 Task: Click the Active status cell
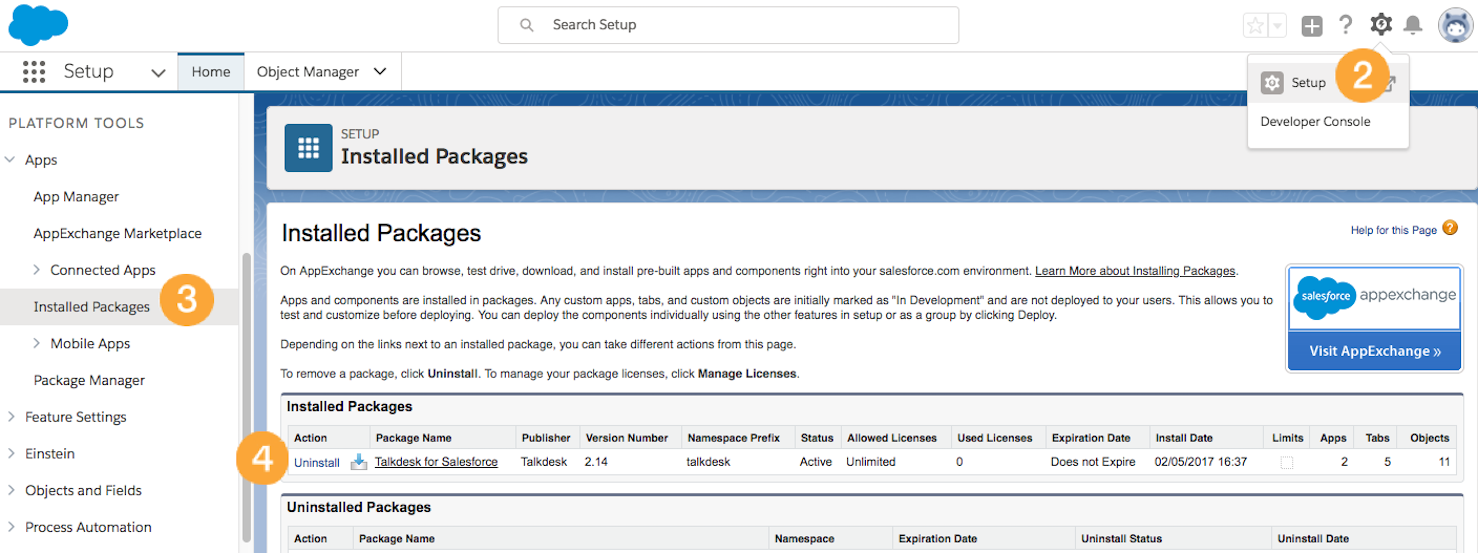pos(816,462)
